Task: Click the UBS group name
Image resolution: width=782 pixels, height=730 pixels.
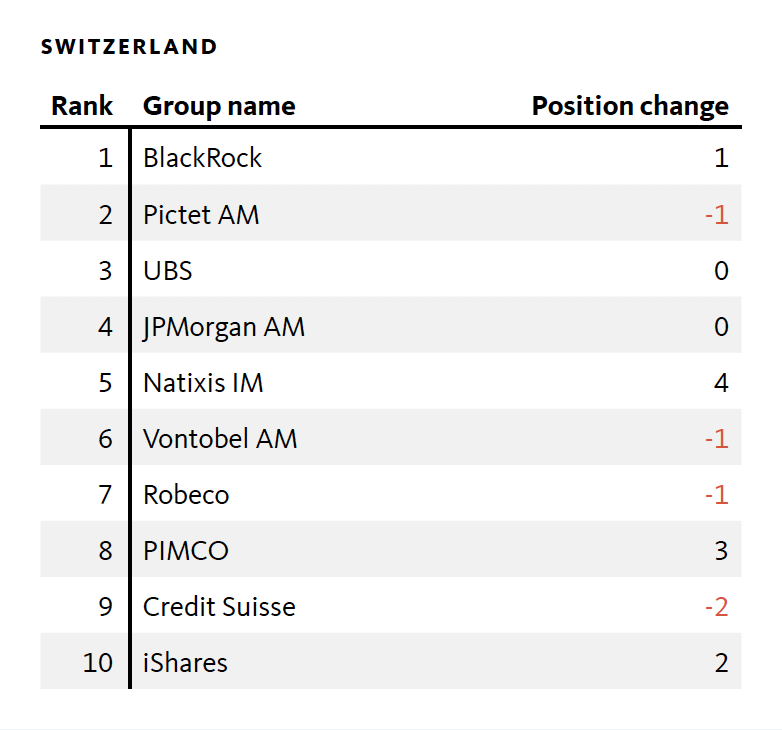Action: pos(168,270)
